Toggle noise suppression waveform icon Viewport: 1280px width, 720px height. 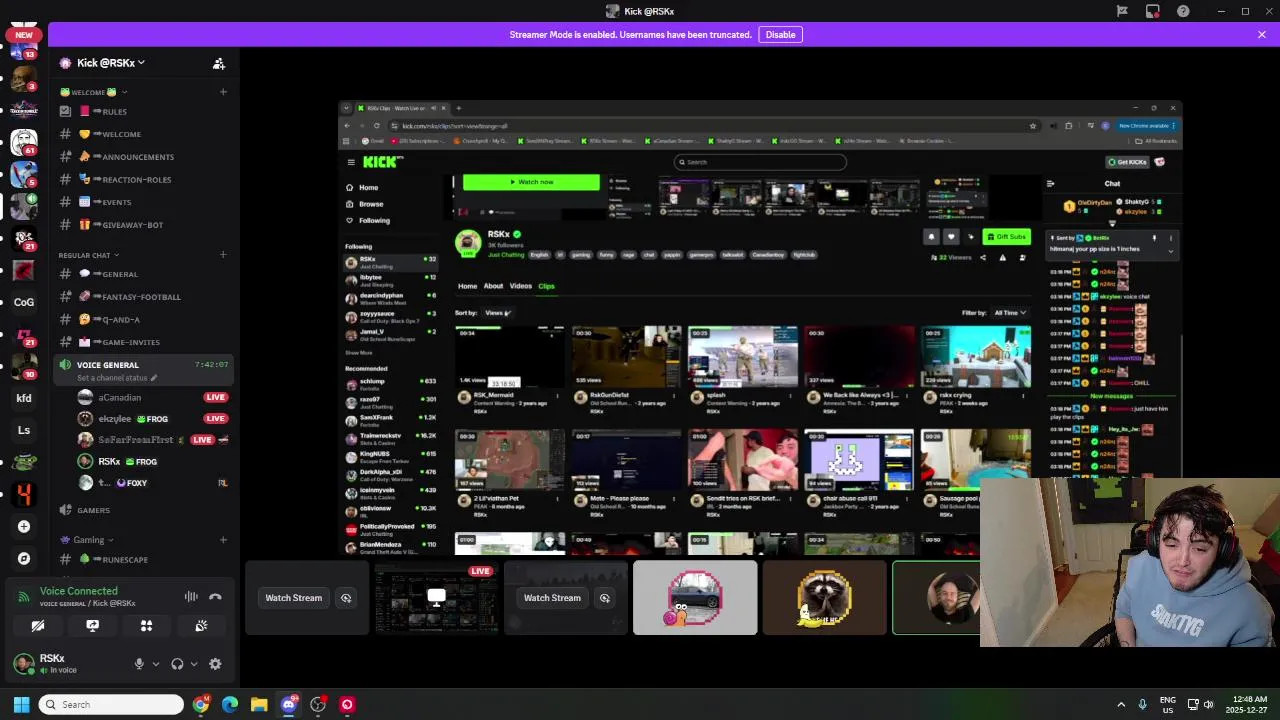pyautogui.click(x=190, y=597)
